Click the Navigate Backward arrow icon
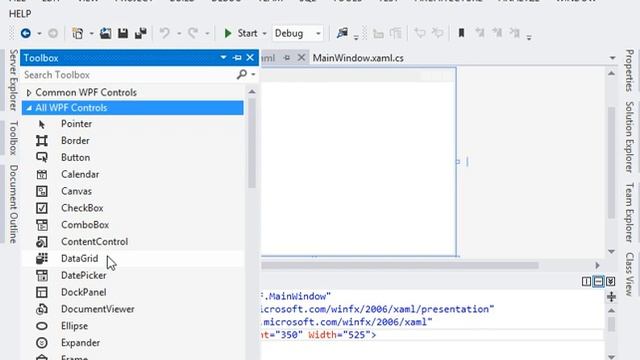The height and width of the screenshot is (360, 640). coord(26,33)
